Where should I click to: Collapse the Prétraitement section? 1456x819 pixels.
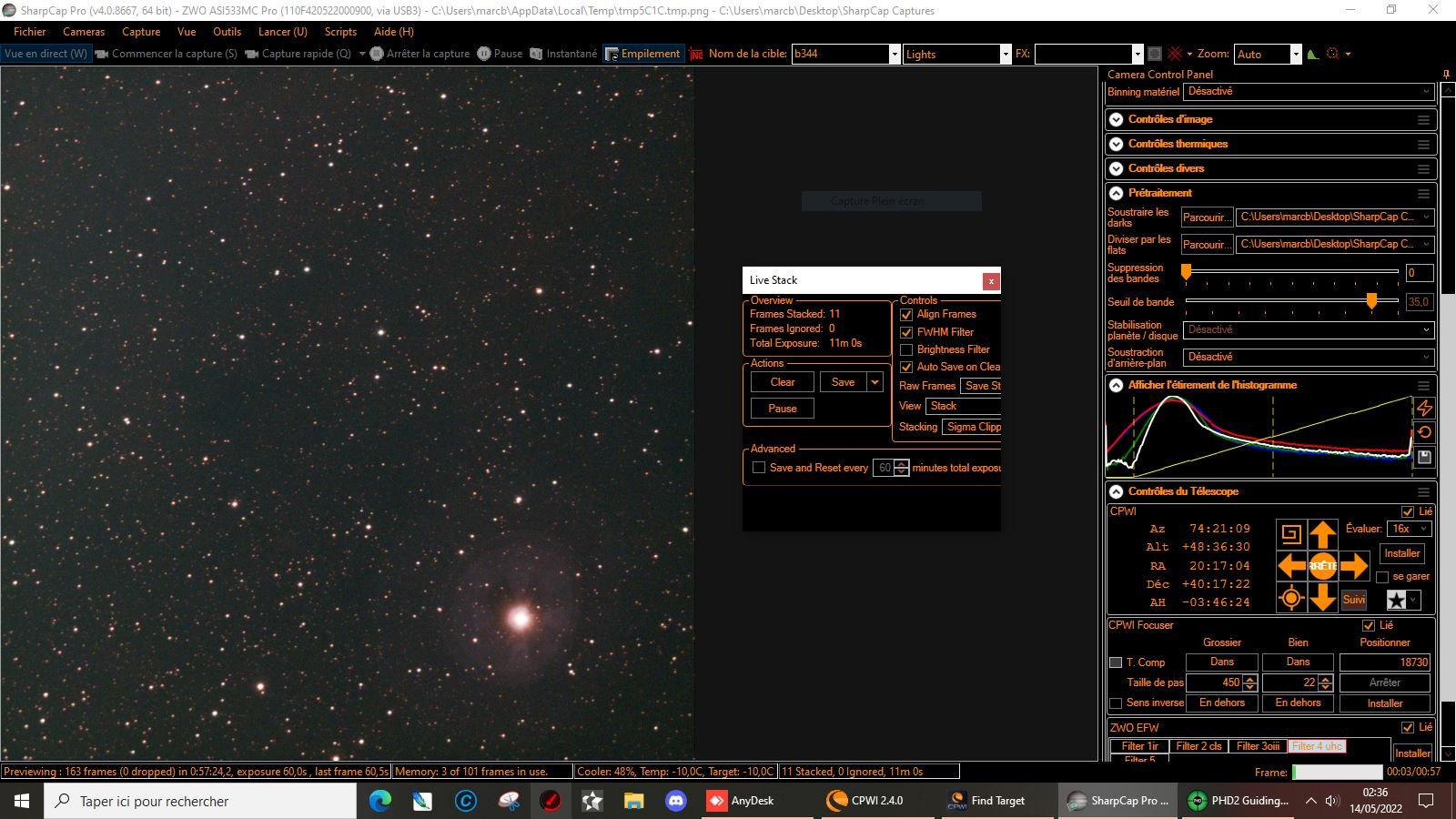coord(1117,193)
